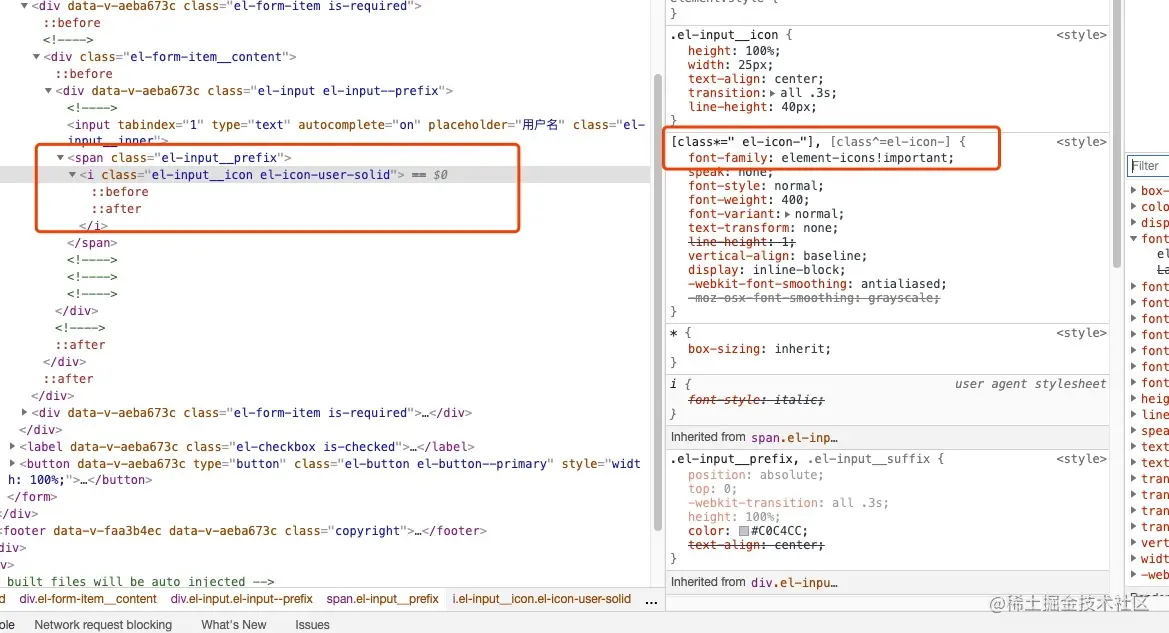The height and width of the screenshot is (633, 1169).
Task: Expand the font-variant shorthand arrow
Action: [787, 214]
